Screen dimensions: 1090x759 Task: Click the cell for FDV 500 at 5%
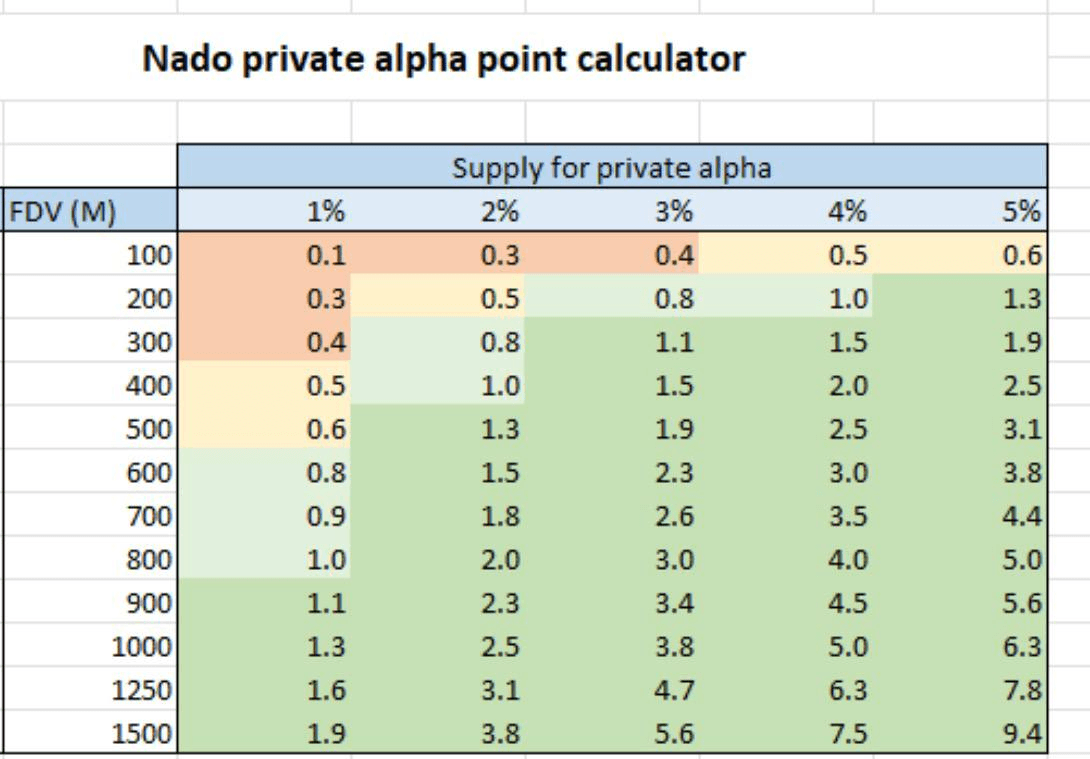pos(960,429)
